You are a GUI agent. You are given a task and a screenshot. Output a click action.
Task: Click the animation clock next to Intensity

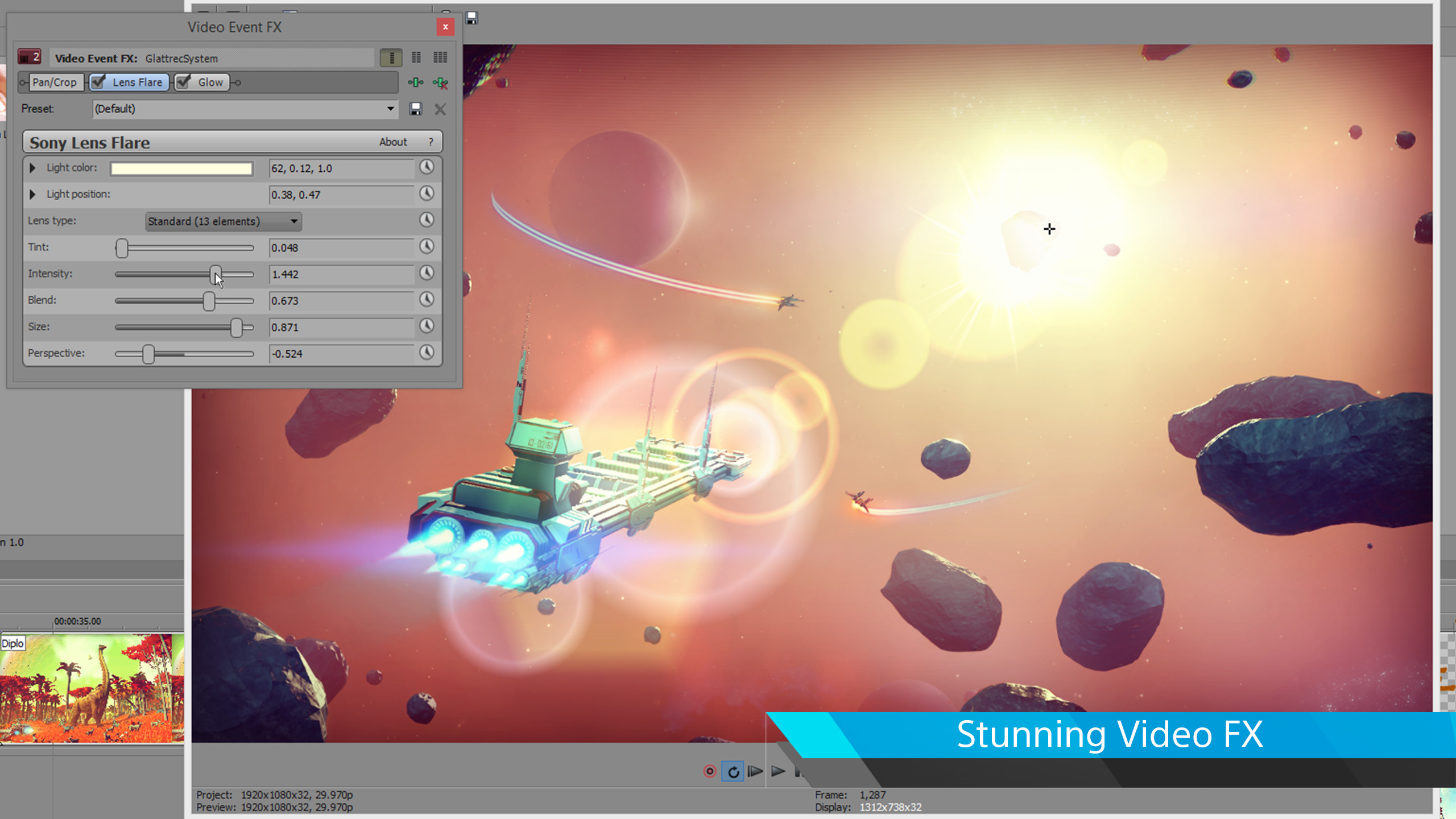pos(427,274)
